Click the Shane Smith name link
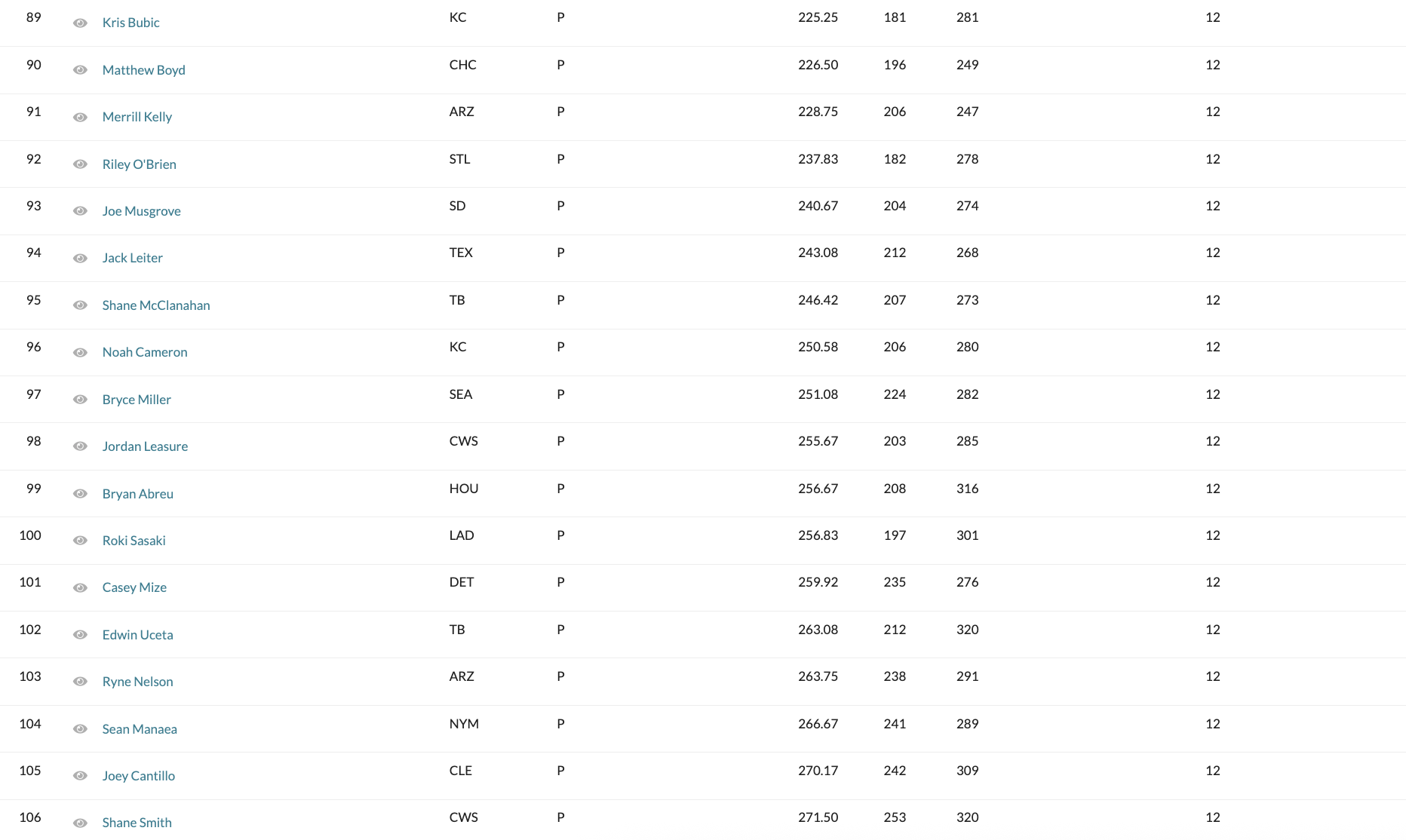1406x840 pixels. tap(137, 823)
